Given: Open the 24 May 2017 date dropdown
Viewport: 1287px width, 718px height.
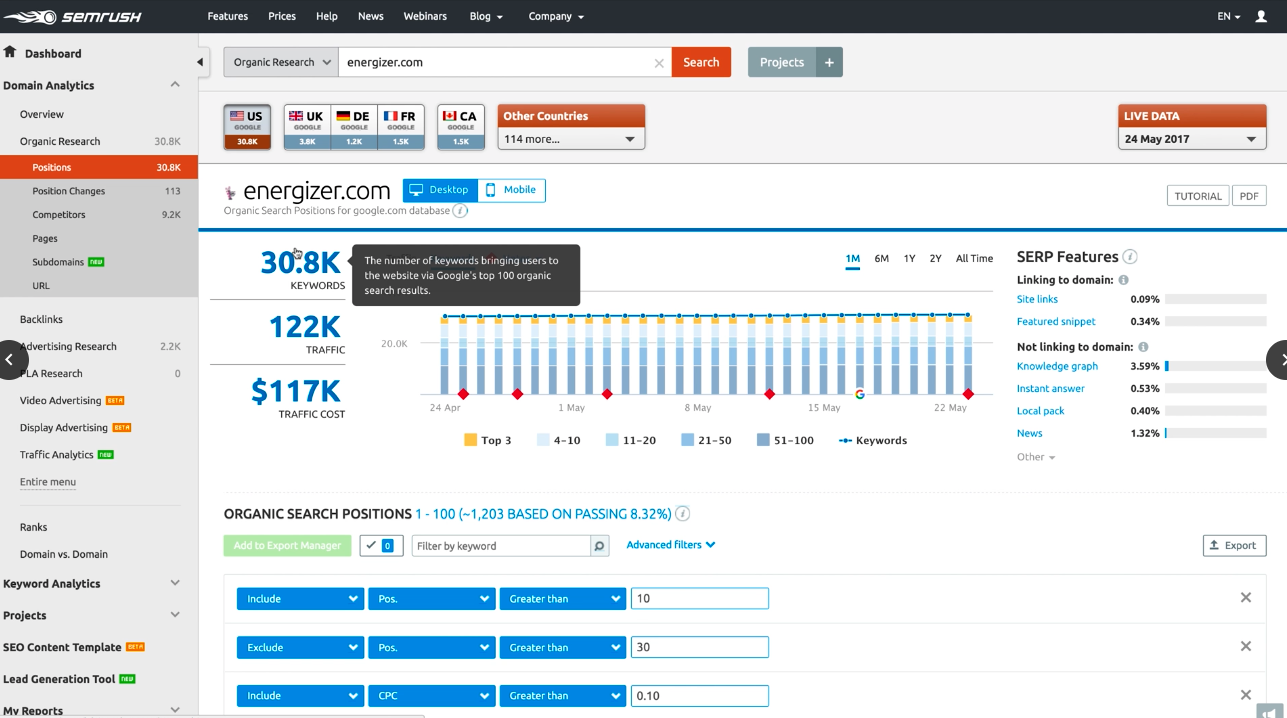Looking at the screenshot, I should 1191,139.
